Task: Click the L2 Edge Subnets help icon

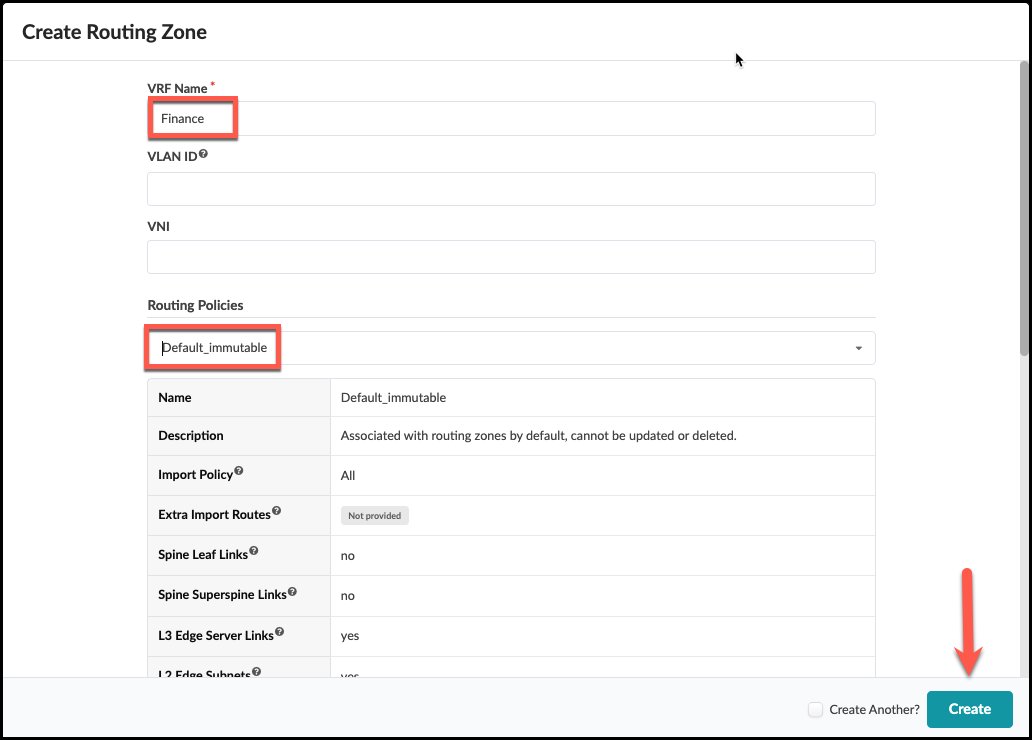Action: [257, 673]
